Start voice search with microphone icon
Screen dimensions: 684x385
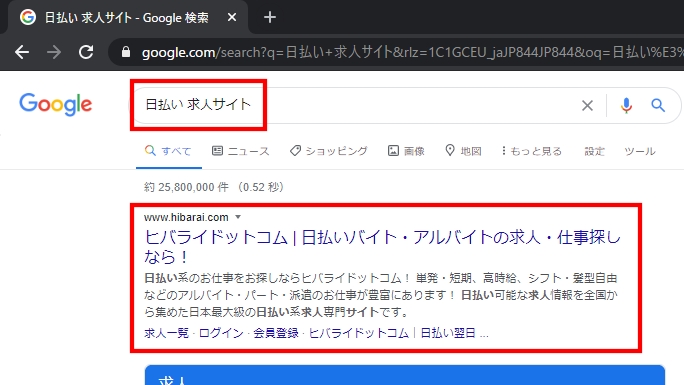coord(626,105)
